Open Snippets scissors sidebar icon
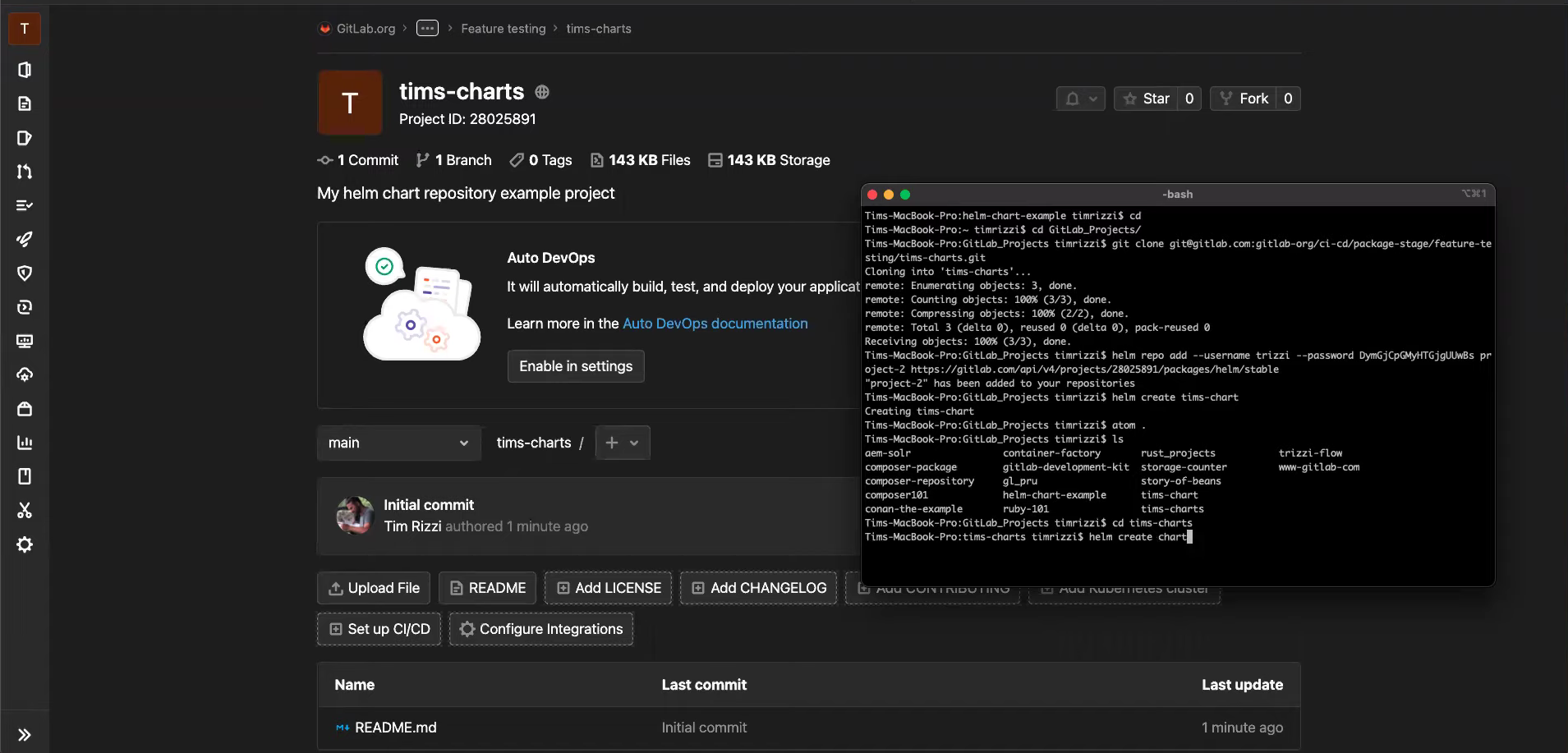1568x753 pixels. 25,511
